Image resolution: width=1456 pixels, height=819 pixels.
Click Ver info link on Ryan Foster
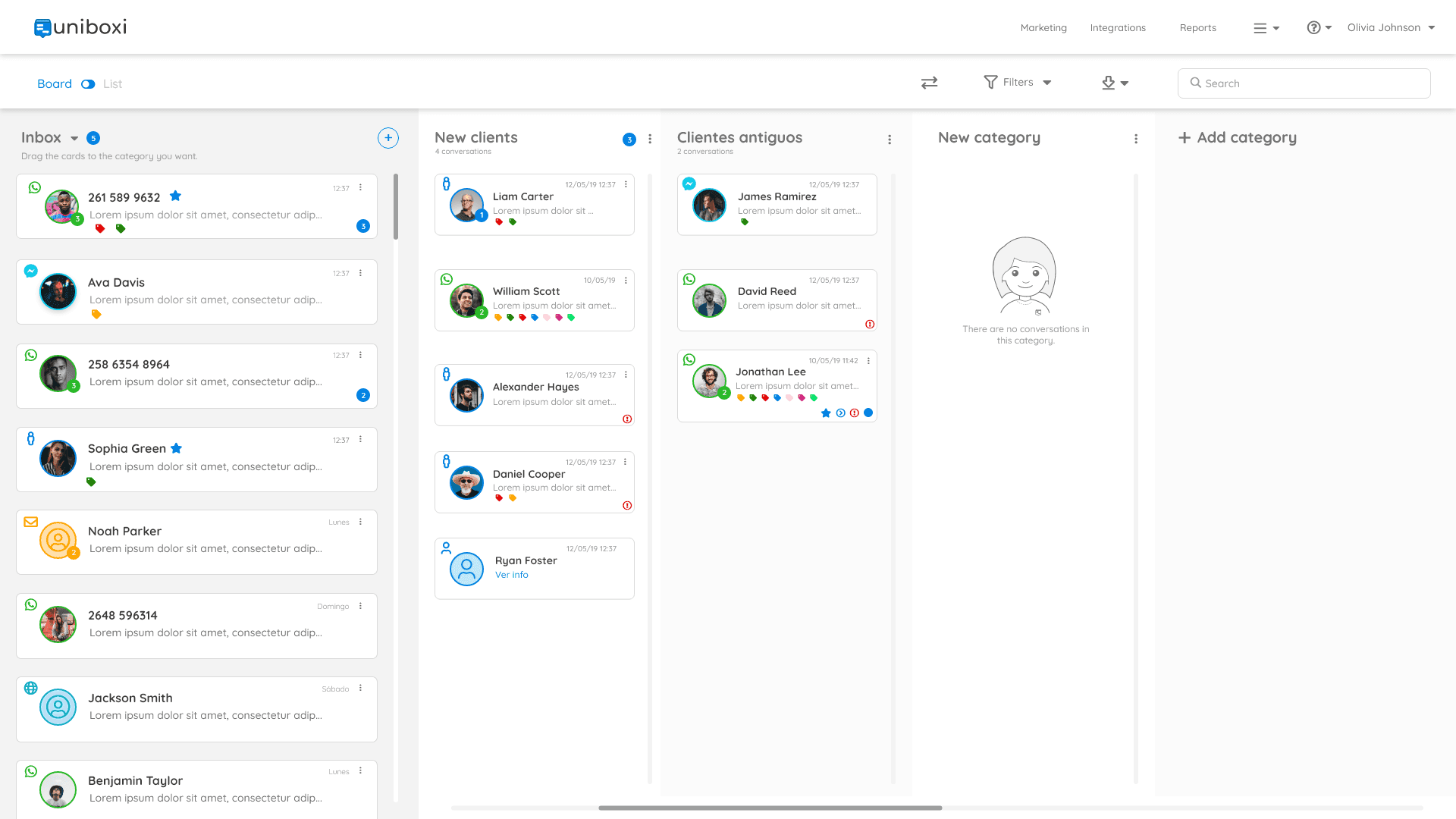pos(512,575)
